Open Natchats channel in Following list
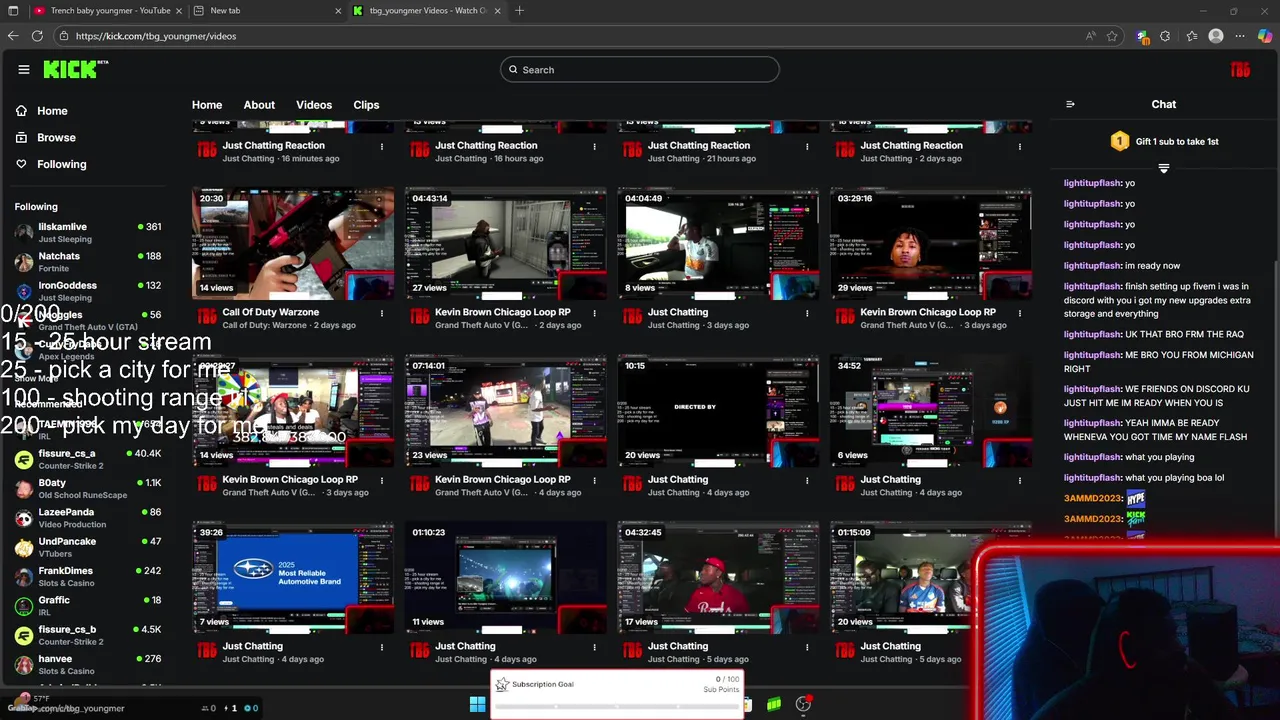Viewport: 1280px width, 720px height. click(x=90, y=262)
